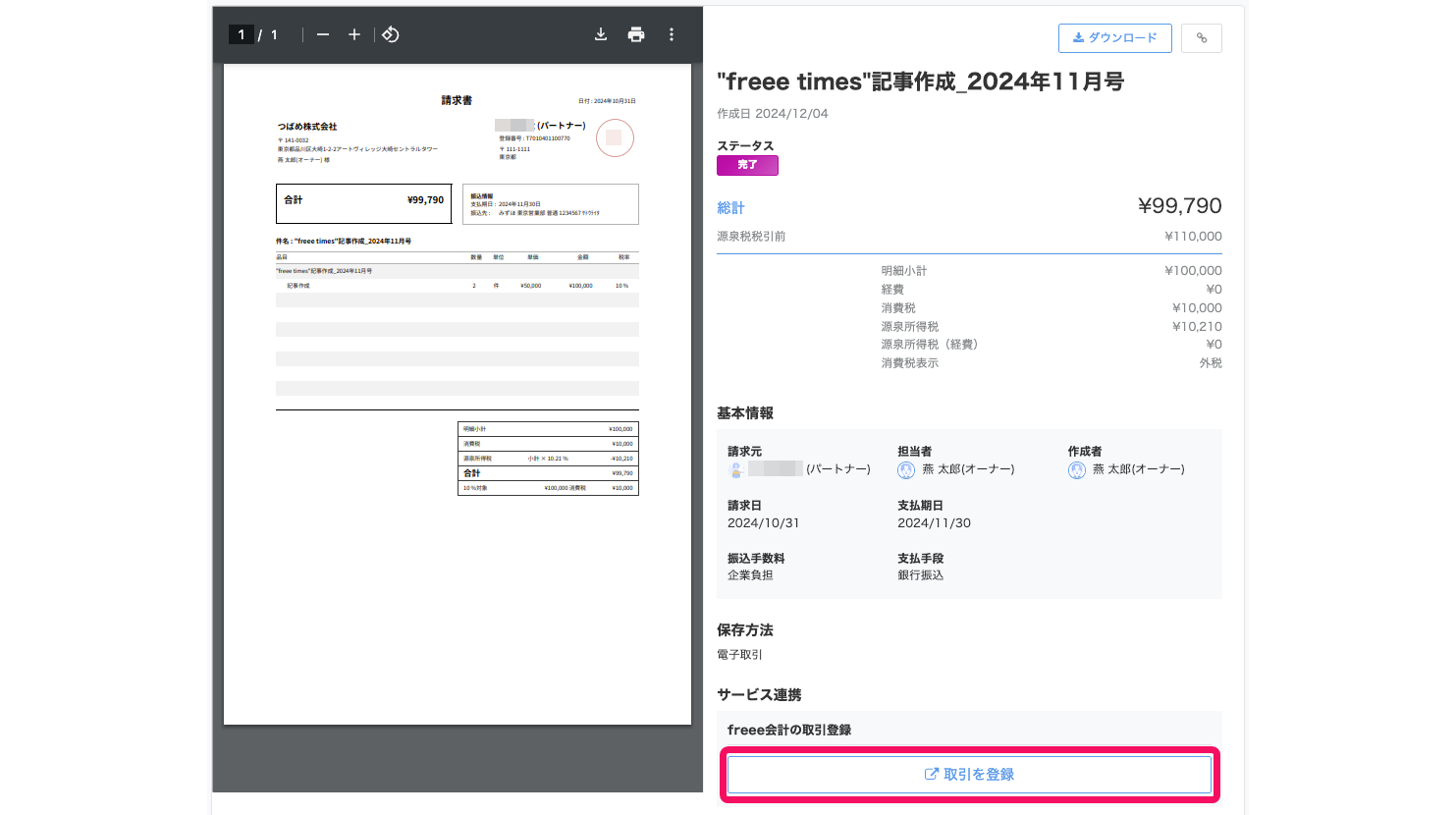Print the invoice PDF

click(636, 34)
